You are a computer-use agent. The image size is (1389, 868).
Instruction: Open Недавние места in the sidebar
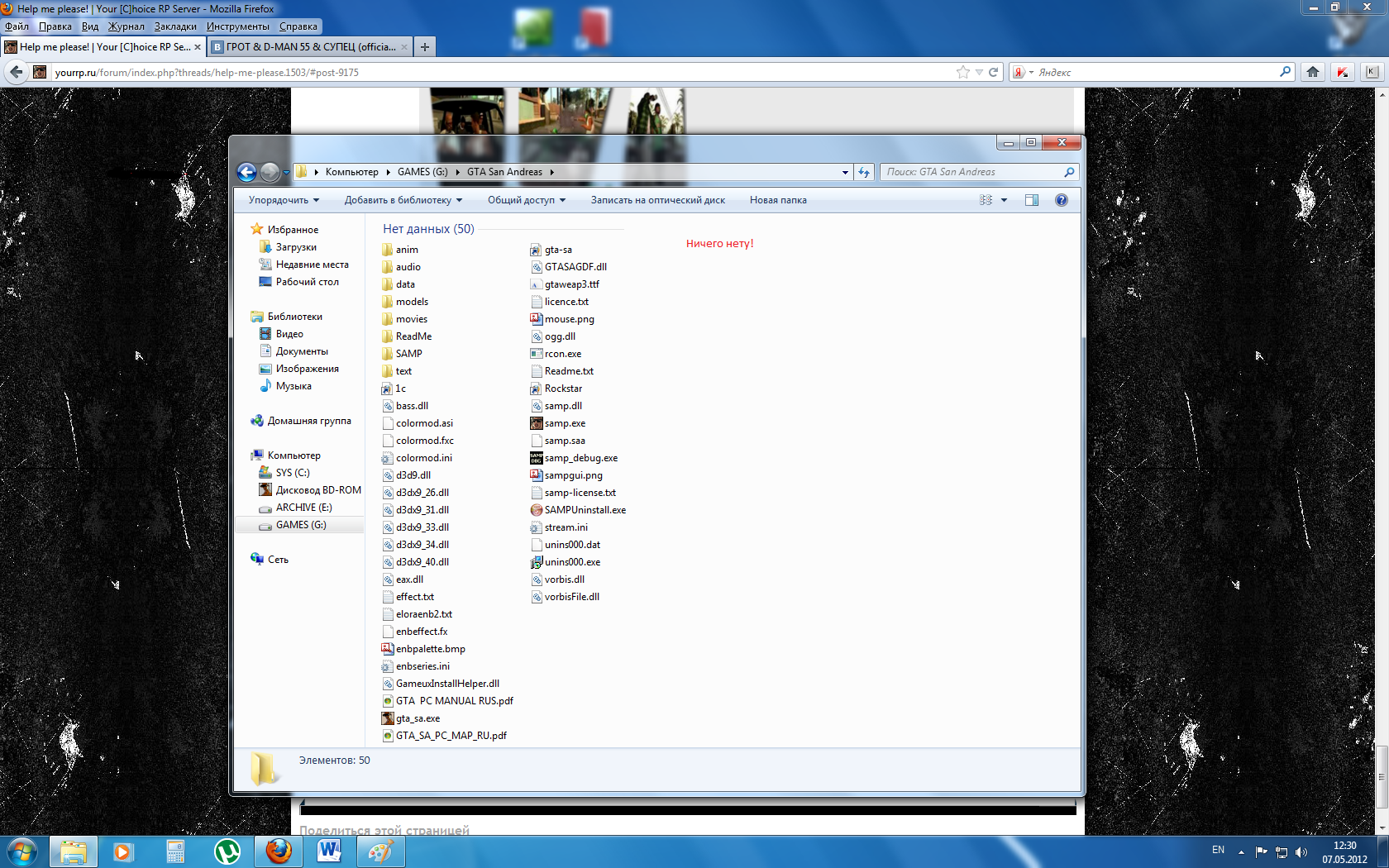303,265
